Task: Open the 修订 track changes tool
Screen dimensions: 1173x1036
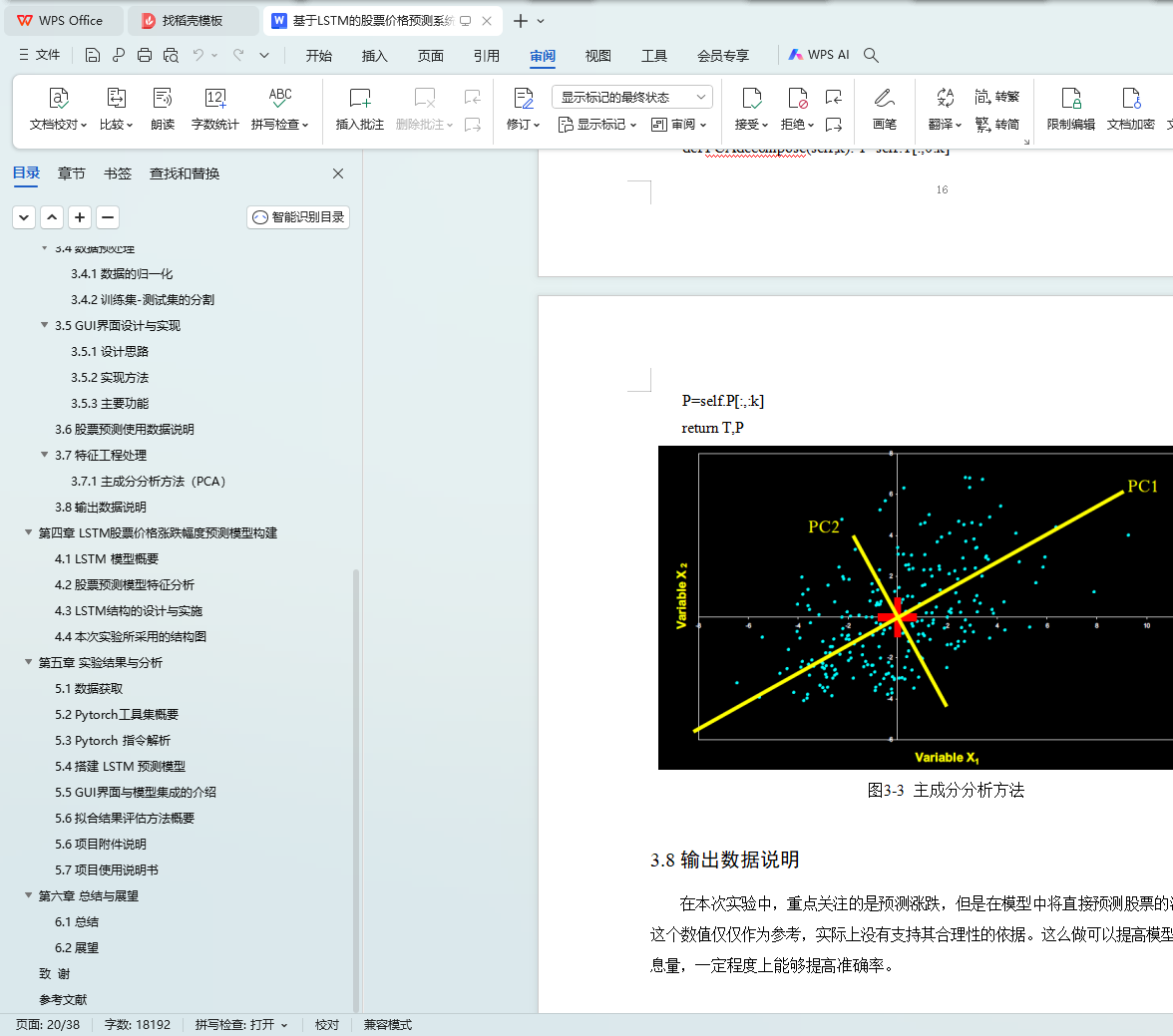Action: coord(523,110)
